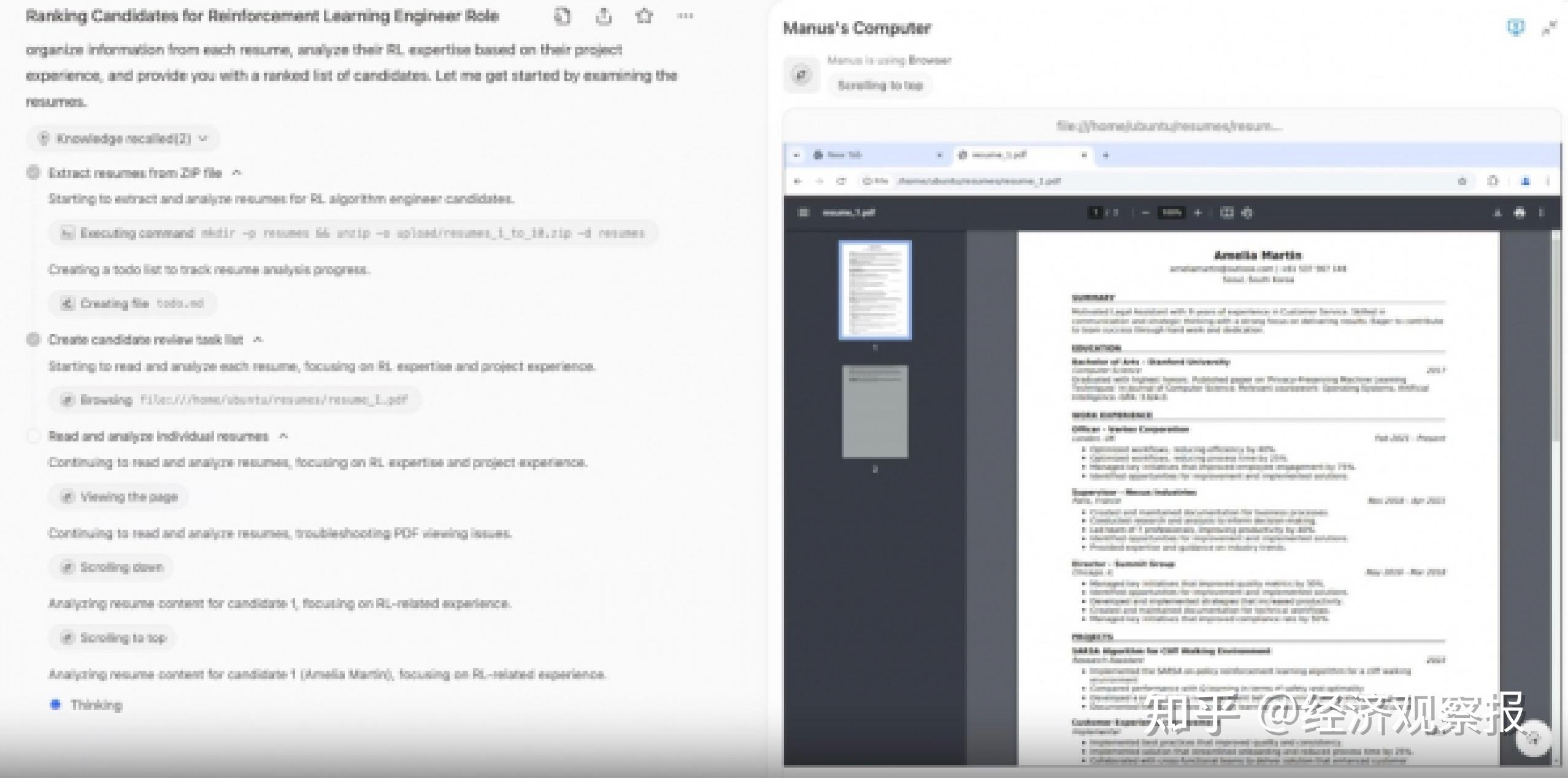Image resolution: width=1568 pixels, height=778 pixels.
Task: Expand the Knowledge recalled dropdown
Action: click(x=123, y=139)
